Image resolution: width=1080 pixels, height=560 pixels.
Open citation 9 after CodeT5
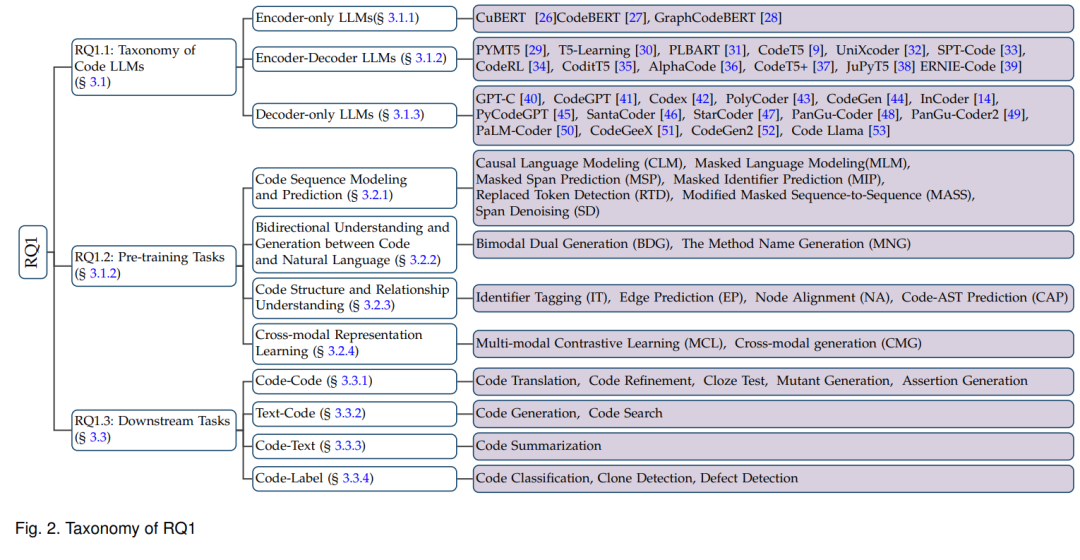pyautogui.click(x=816, y=50)
